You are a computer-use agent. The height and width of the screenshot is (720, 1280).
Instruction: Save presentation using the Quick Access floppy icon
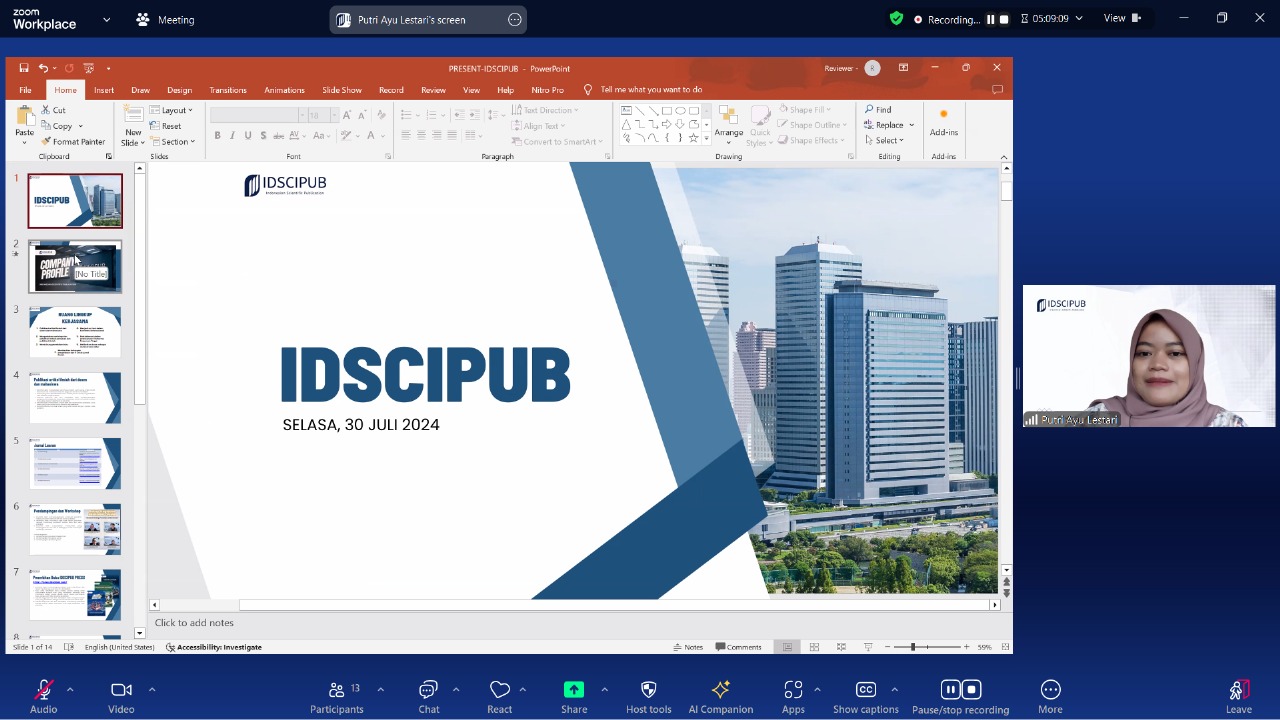[x=24, y=68]
